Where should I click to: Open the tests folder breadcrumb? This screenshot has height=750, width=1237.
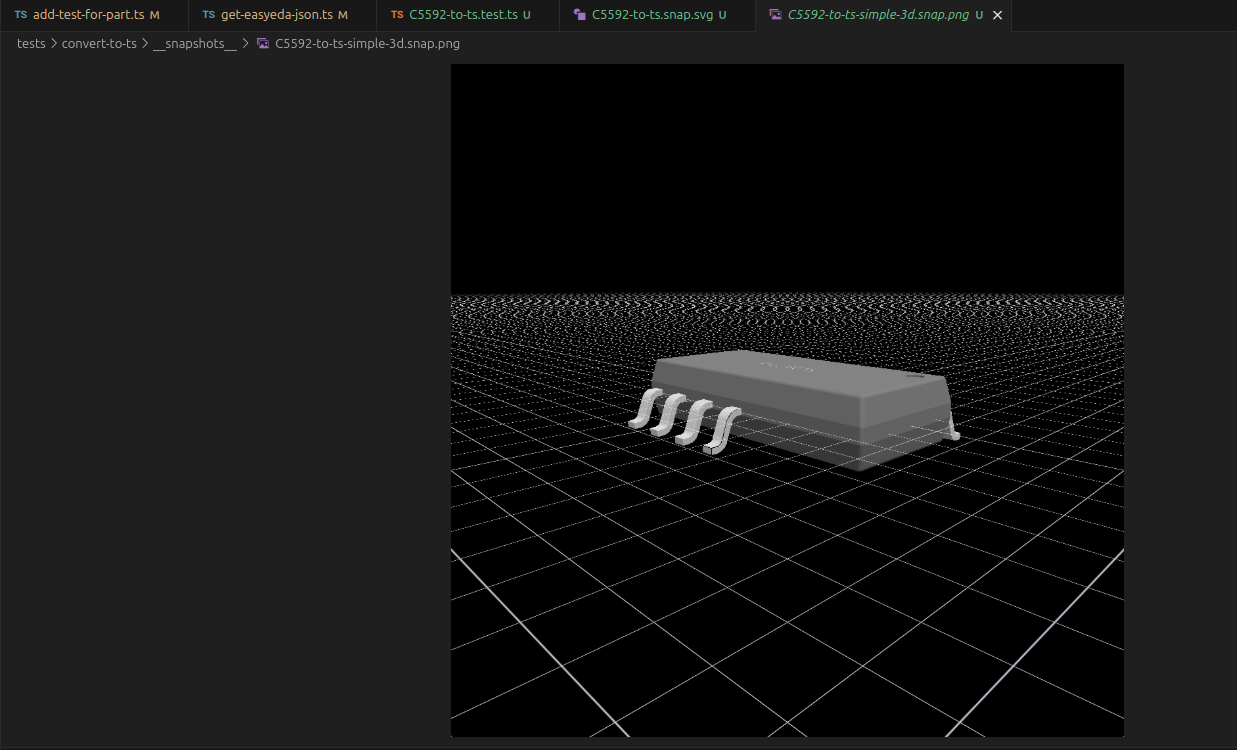[x=31, y=44]
